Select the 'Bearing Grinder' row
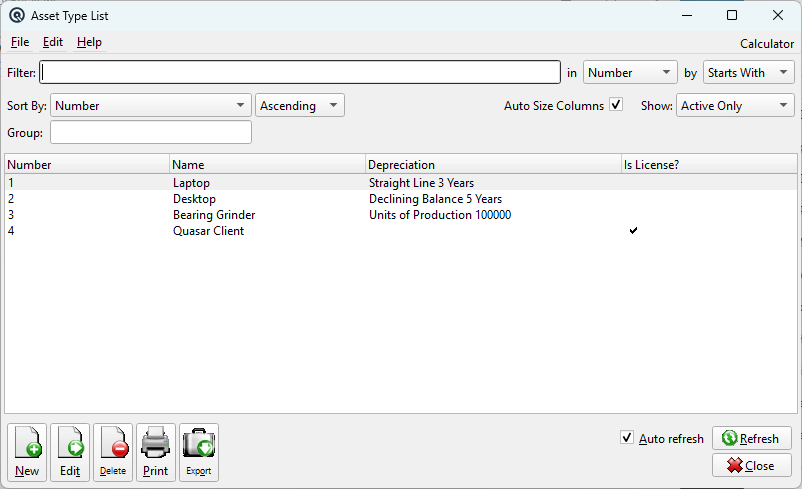Viewport: 802px width, 489px height. [x=401, y=215]
